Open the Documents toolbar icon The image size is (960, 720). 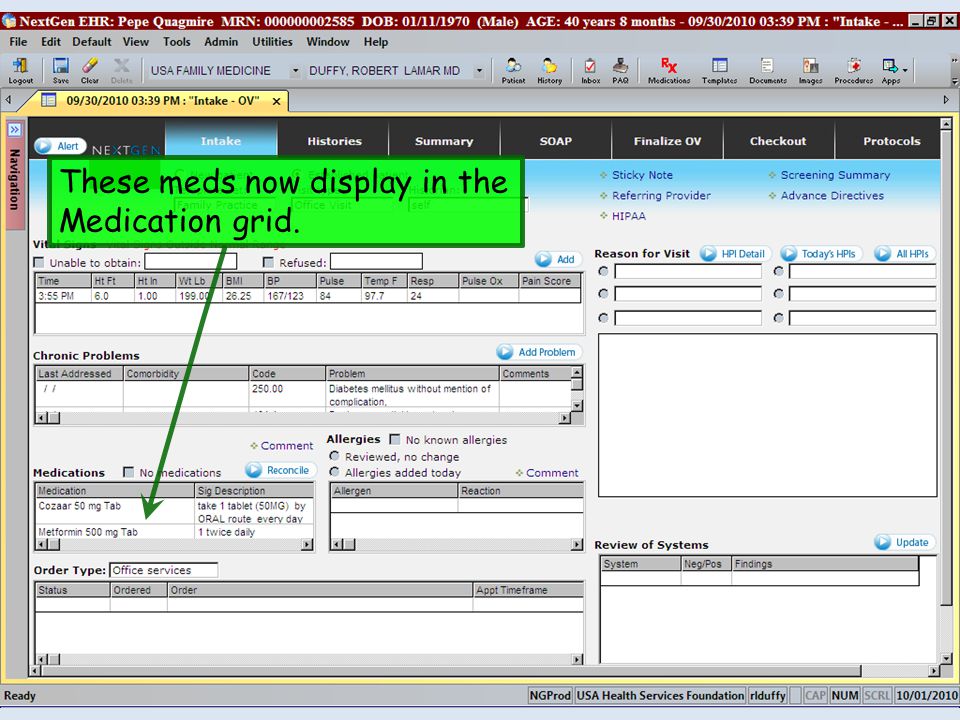[x=768, y=70]
